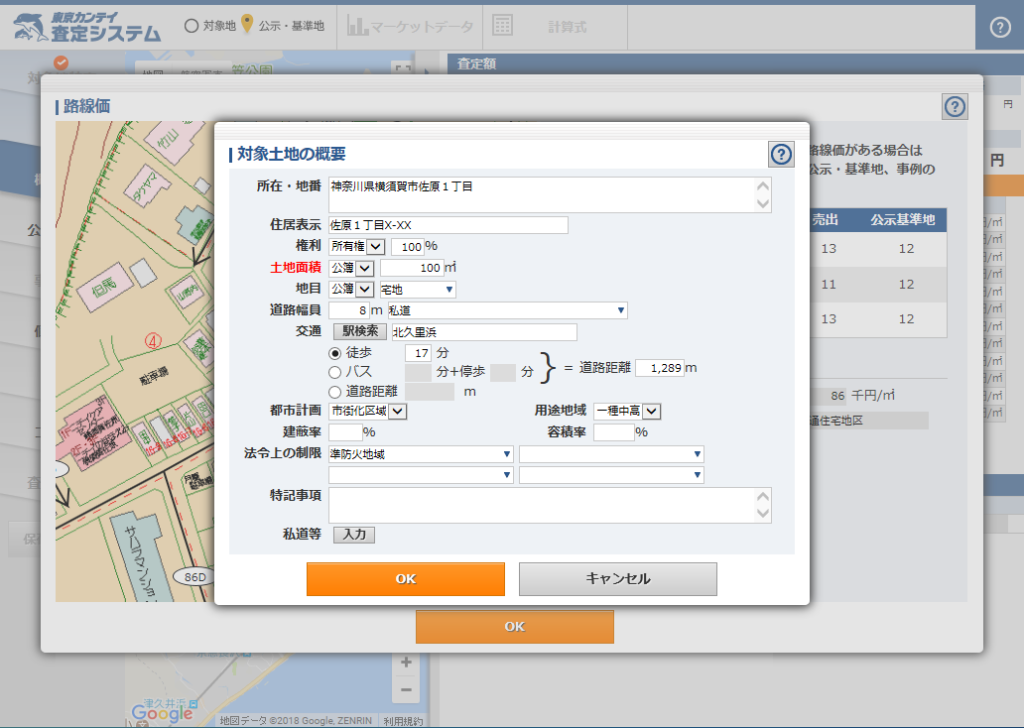Click the 徒歩 minutes field showing 17
Viewport: 1024px width, 728px height.
418,353
